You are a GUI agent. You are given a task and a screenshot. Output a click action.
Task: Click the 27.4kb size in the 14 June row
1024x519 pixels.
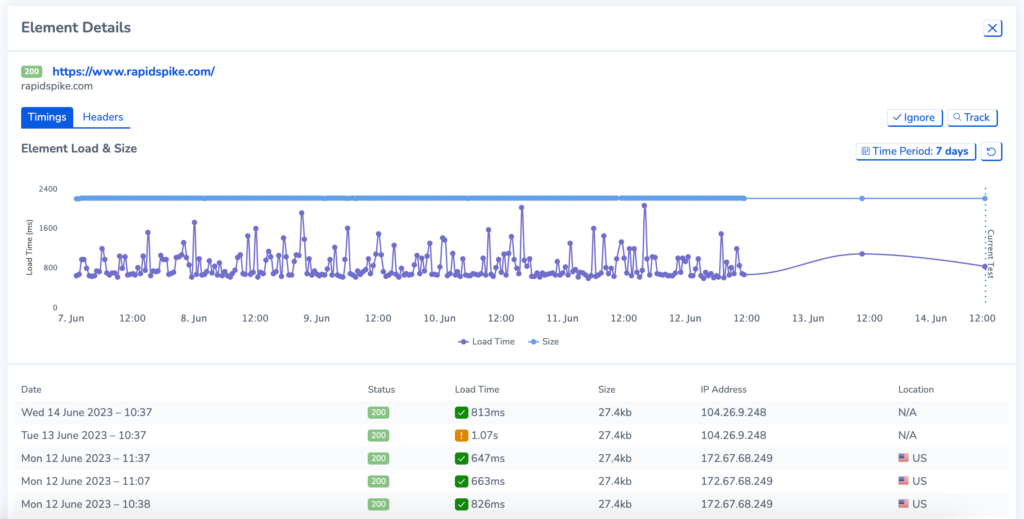click(615, 413)
